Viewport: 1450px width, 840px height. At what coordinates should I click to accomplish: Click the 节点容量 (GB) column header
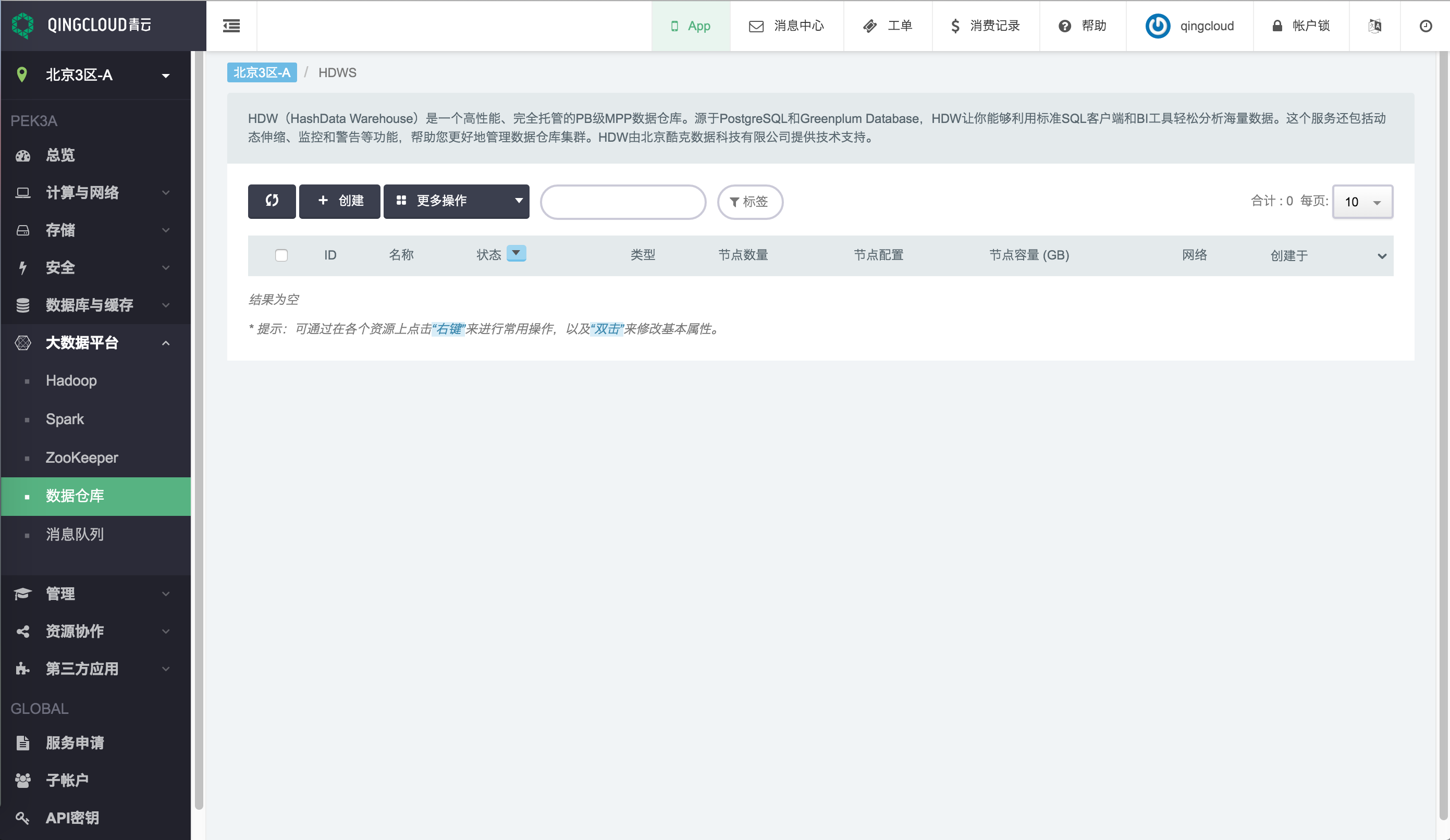coord(1029,255)
